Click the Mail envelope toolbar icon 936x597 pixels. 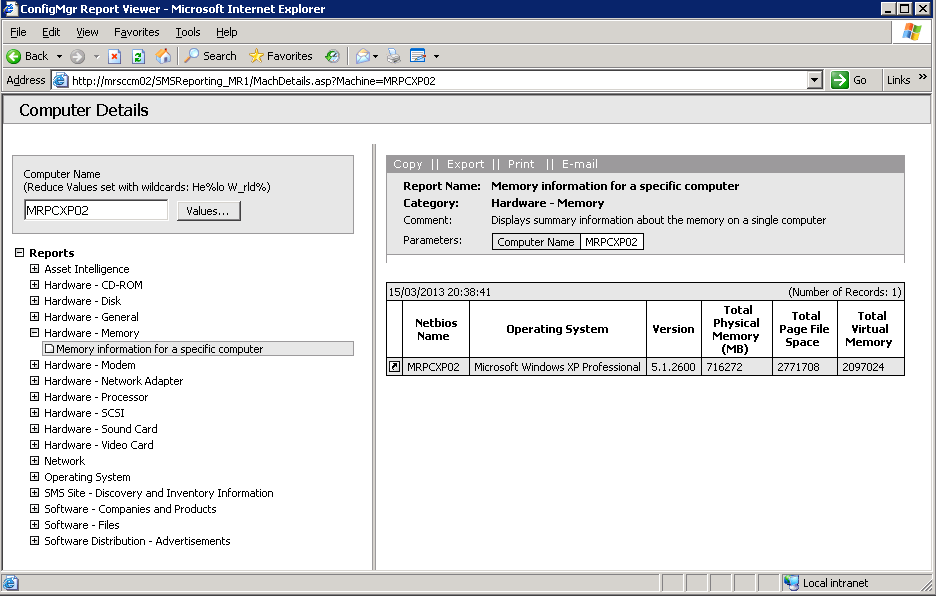pos(363,56)
